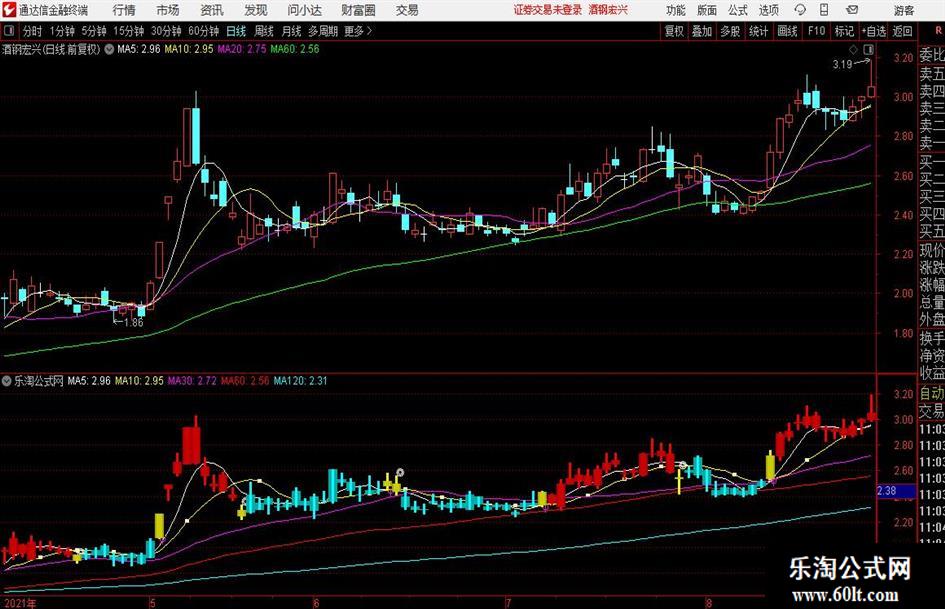Open the mail envelope icon

(x=852, y=10)
